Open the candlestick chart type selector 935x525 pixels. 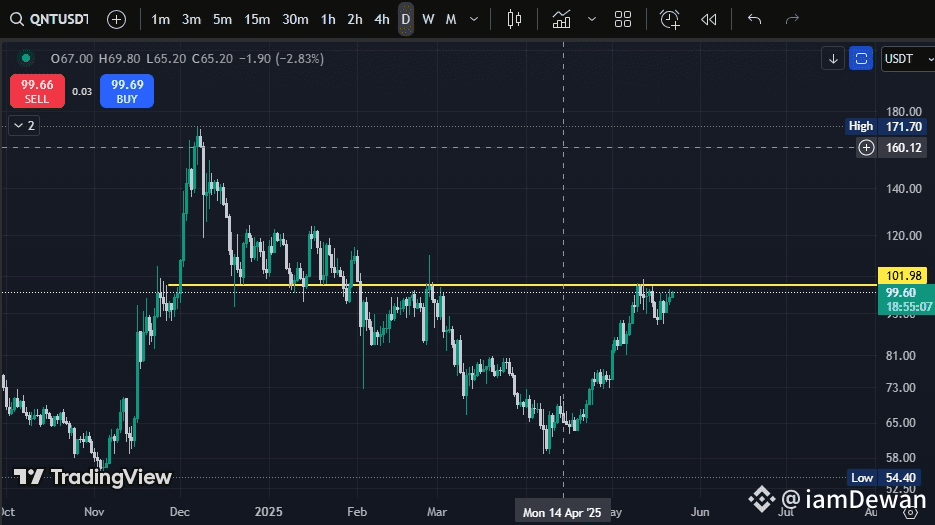(514, 20)
